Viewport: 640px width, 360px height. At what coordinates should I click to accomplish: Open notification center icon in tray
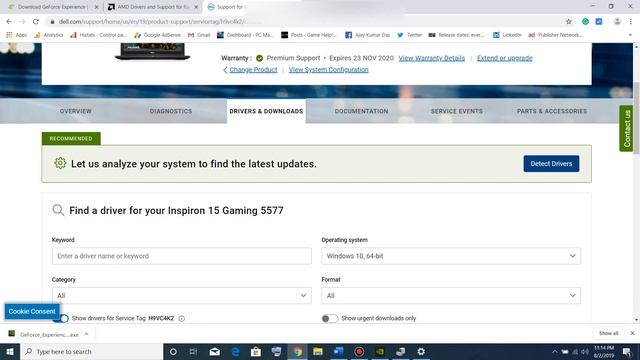pyautogui.click(x=627, y=351)
